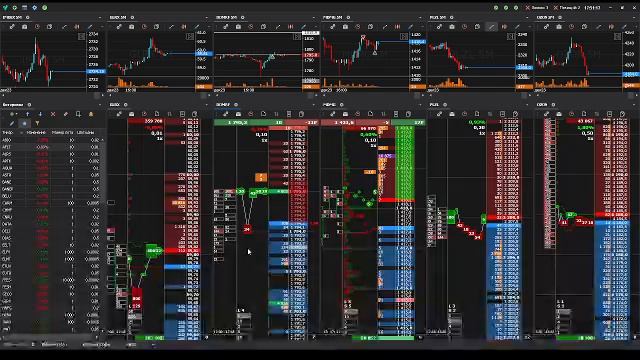Select the PLZL order book tab title
640x360 pixels.
pyautogui.click(x=434, y=105)
